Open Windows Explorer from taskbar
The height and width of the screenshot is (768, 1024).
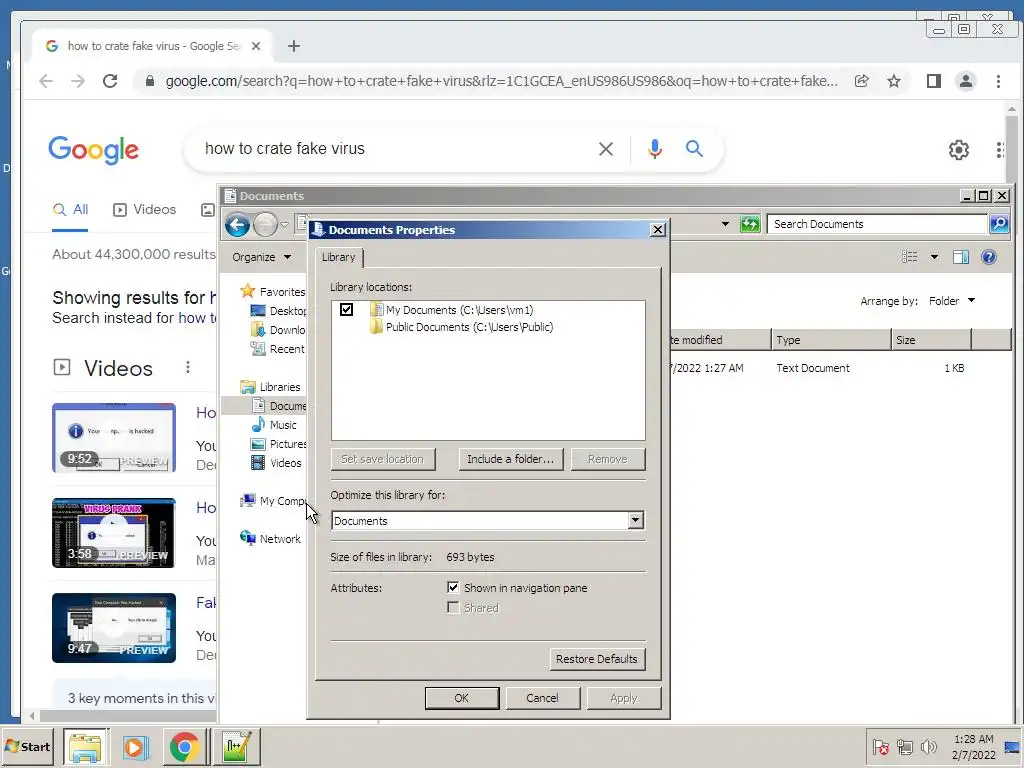click(x=86, y=747)
